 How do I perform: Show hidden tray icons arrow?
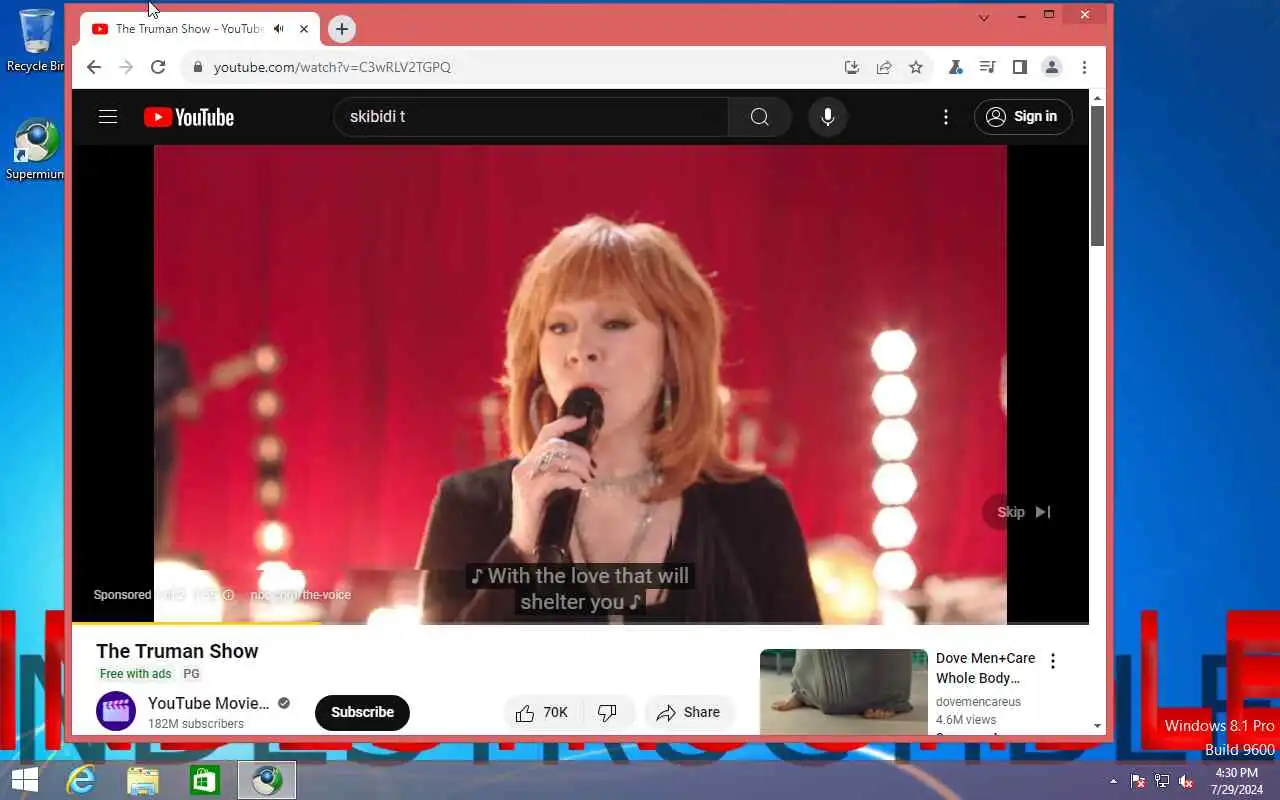(x=1113, y=781)
